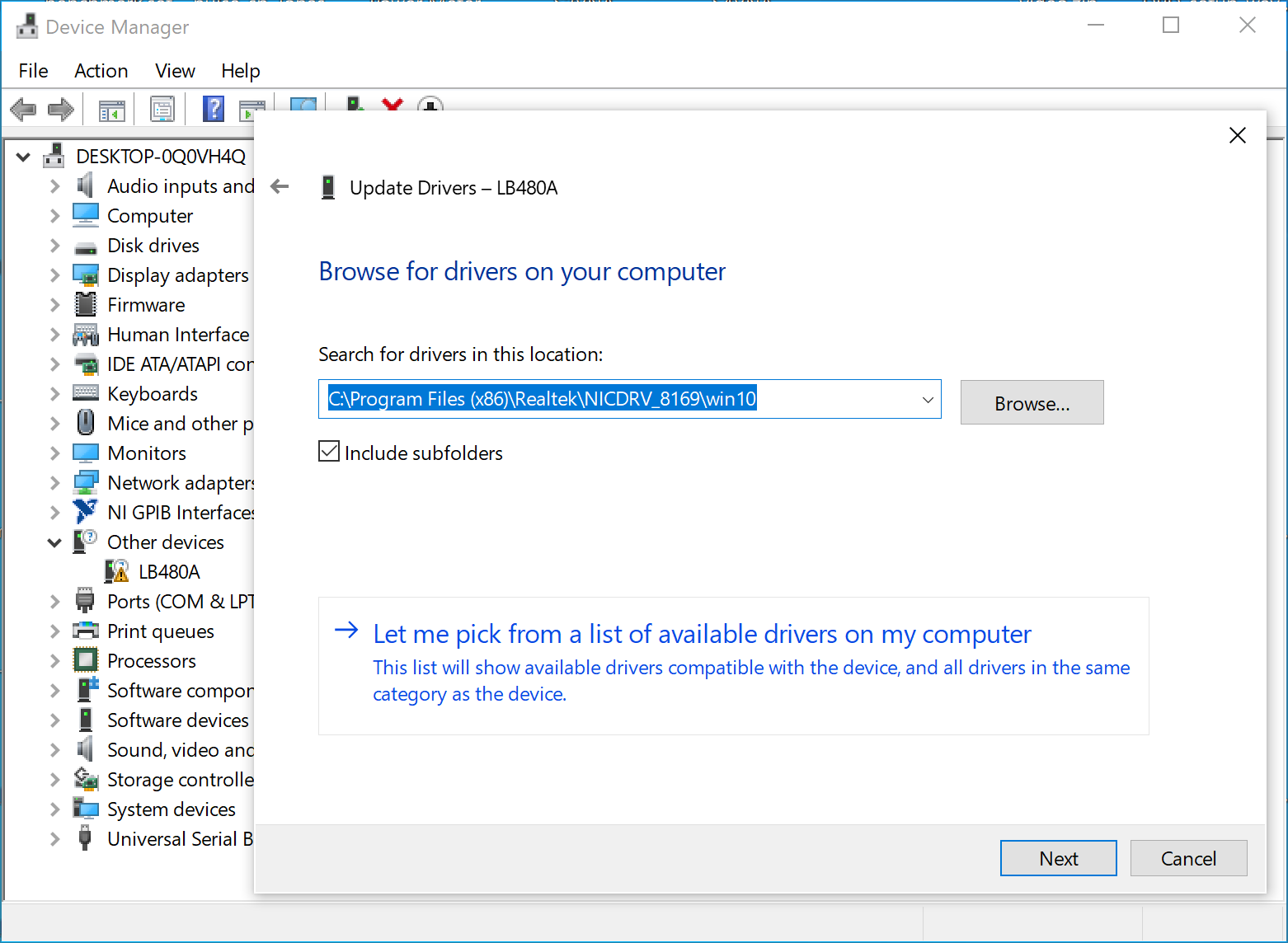Click the Ports (COM & LPT) icon
Viewport: 1288px width, 943px height.
[85, 601]
